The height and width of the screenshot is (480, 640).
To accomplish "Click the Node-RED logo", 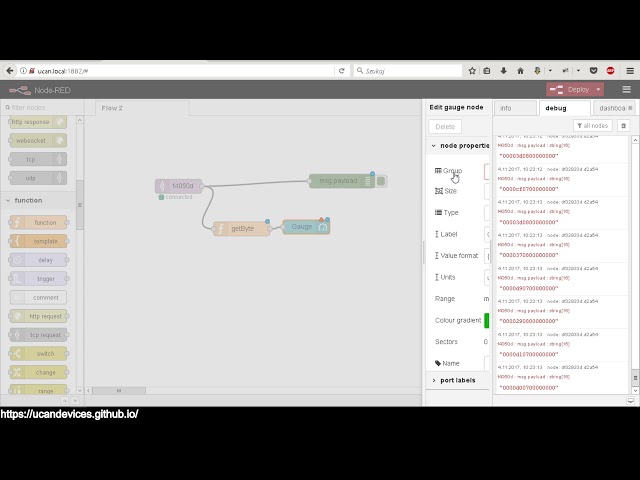I will click(40, 90).
